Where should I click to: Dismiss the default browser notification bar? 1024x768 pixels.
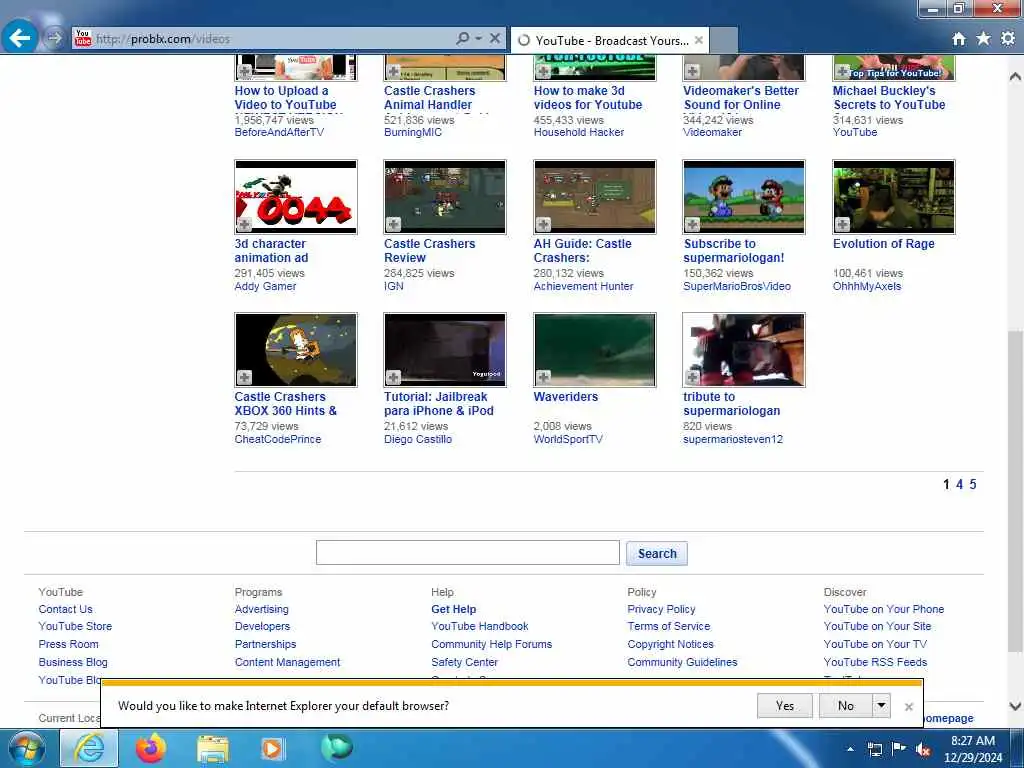[x=908, y=707]
